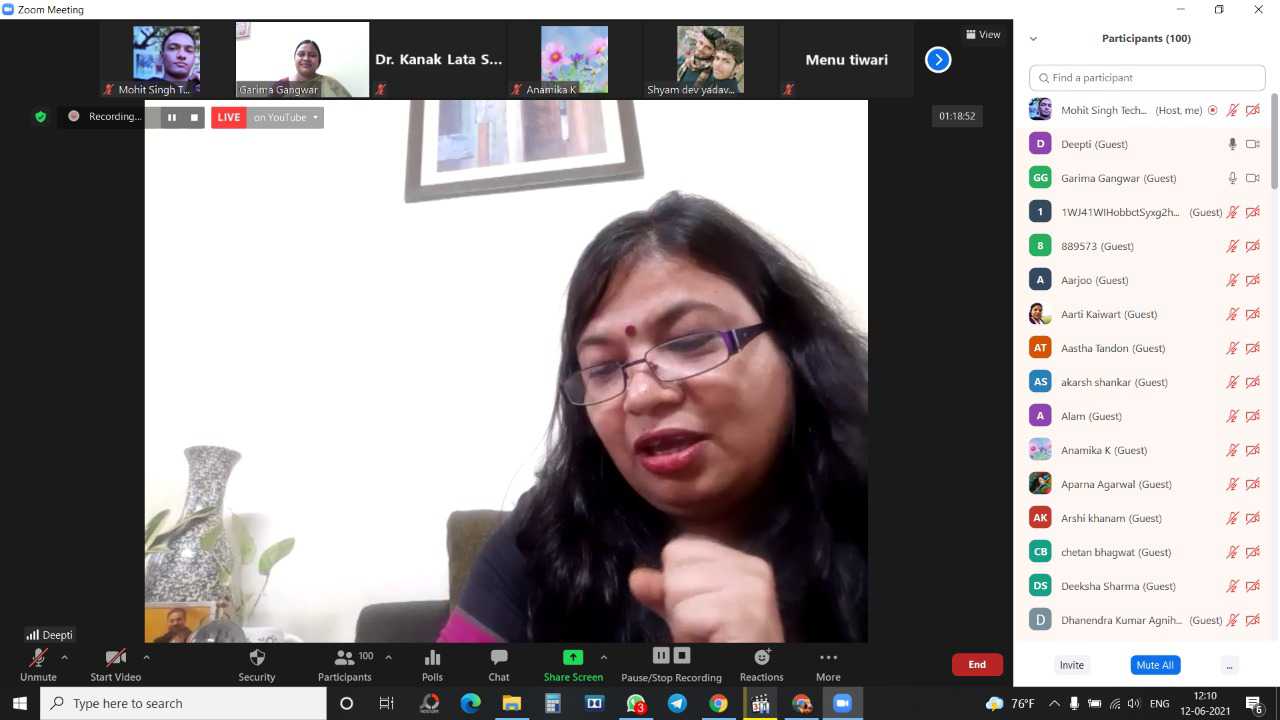Click Garima Gangwar's video camera icon
This screenshot has width=1280, height=720.
(1252, 178)
